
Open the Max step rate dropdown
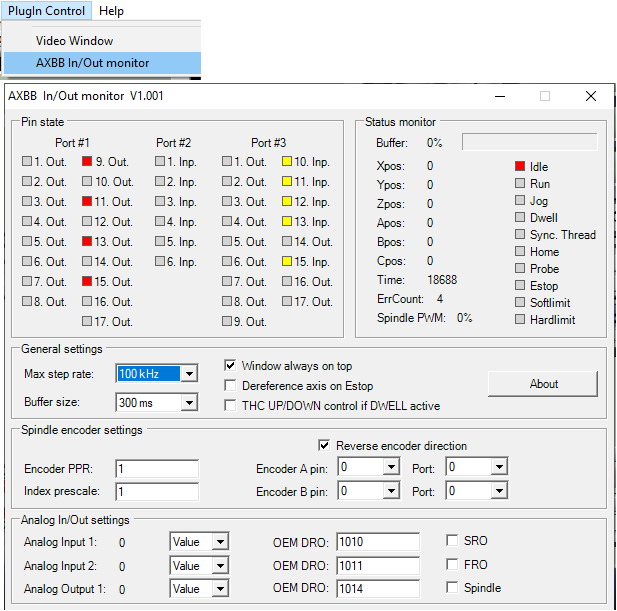pyautogui.click(x=189, y=374)
